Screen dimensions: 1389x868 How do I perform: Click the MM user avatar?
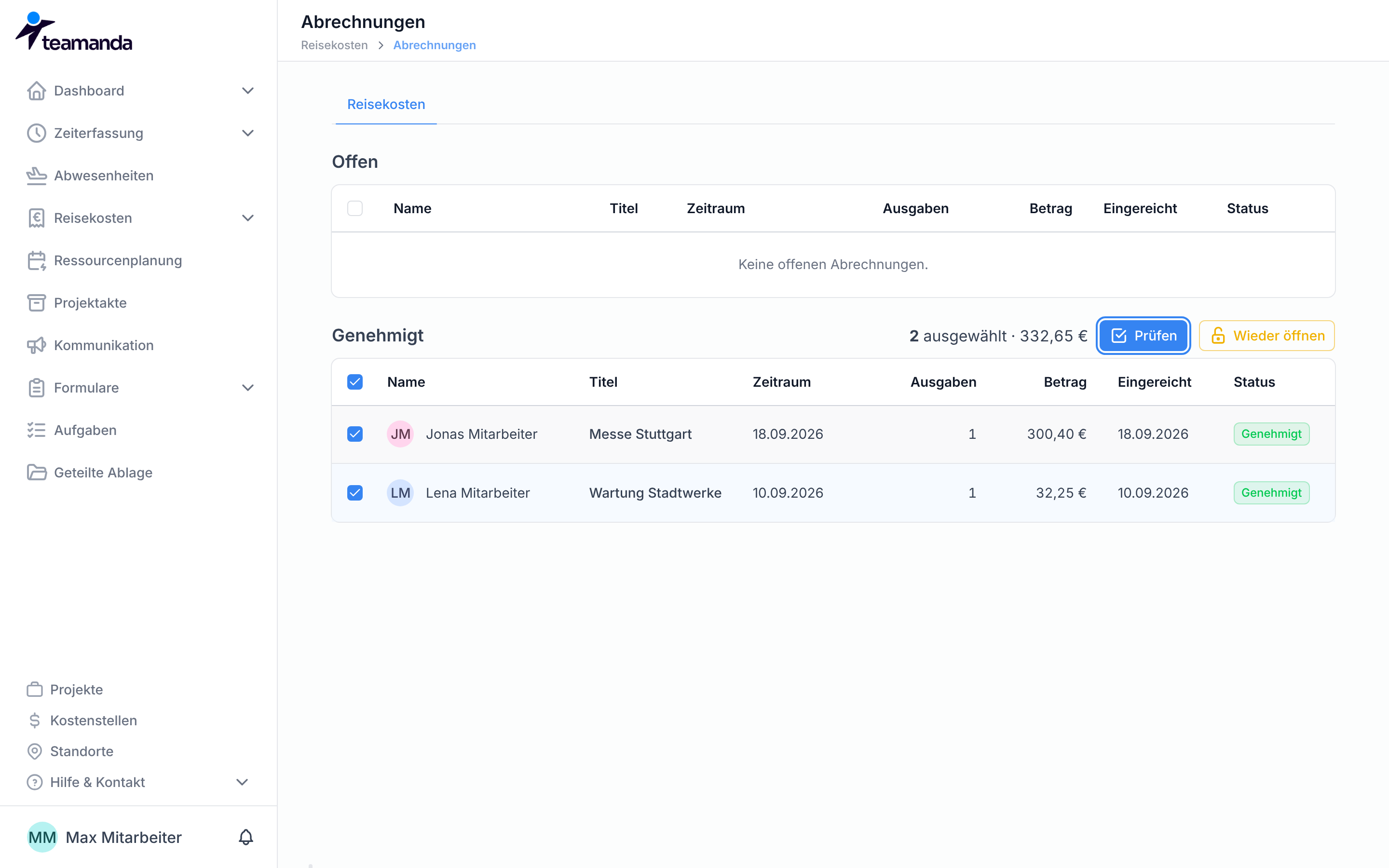point(42,838)
